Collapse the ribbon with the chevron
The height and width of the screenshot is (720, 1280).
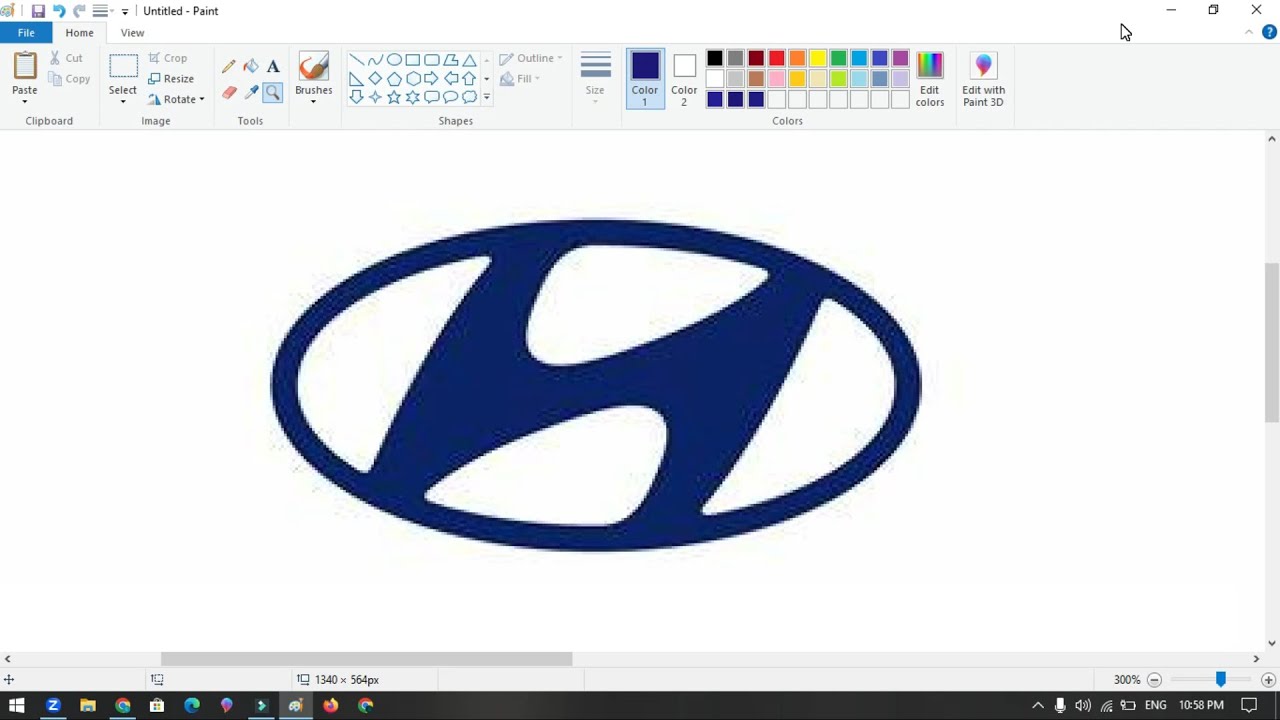coord(1249,33)
